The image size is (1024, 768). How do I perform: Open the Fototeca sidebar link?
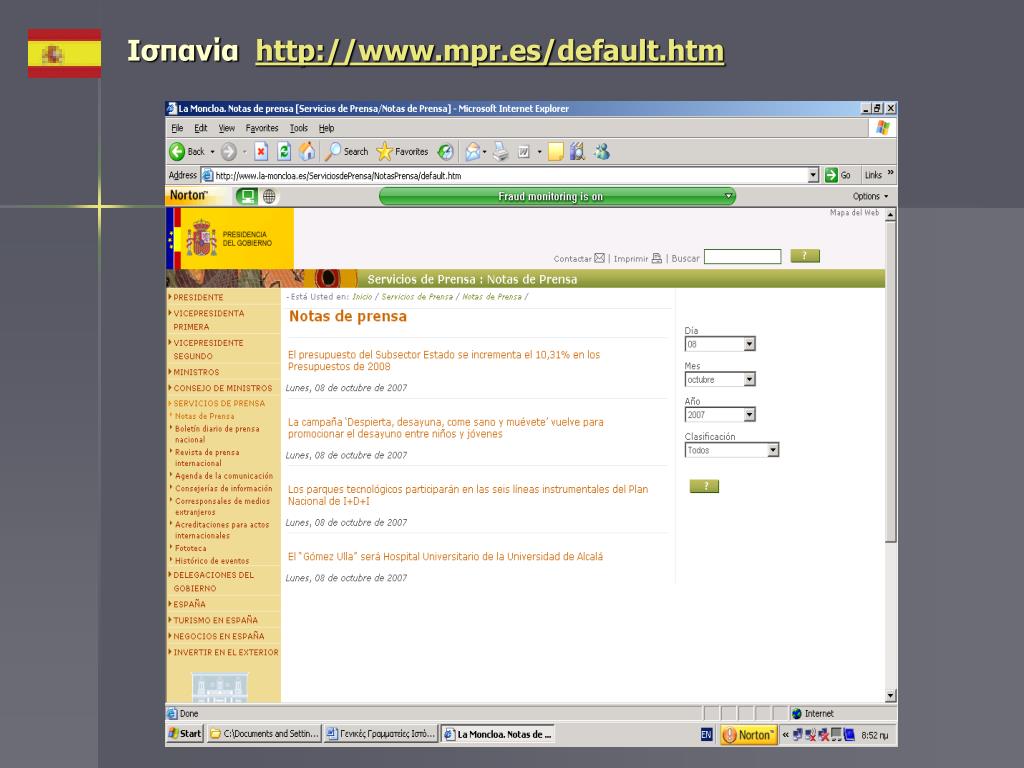click(x=190, y=549)
